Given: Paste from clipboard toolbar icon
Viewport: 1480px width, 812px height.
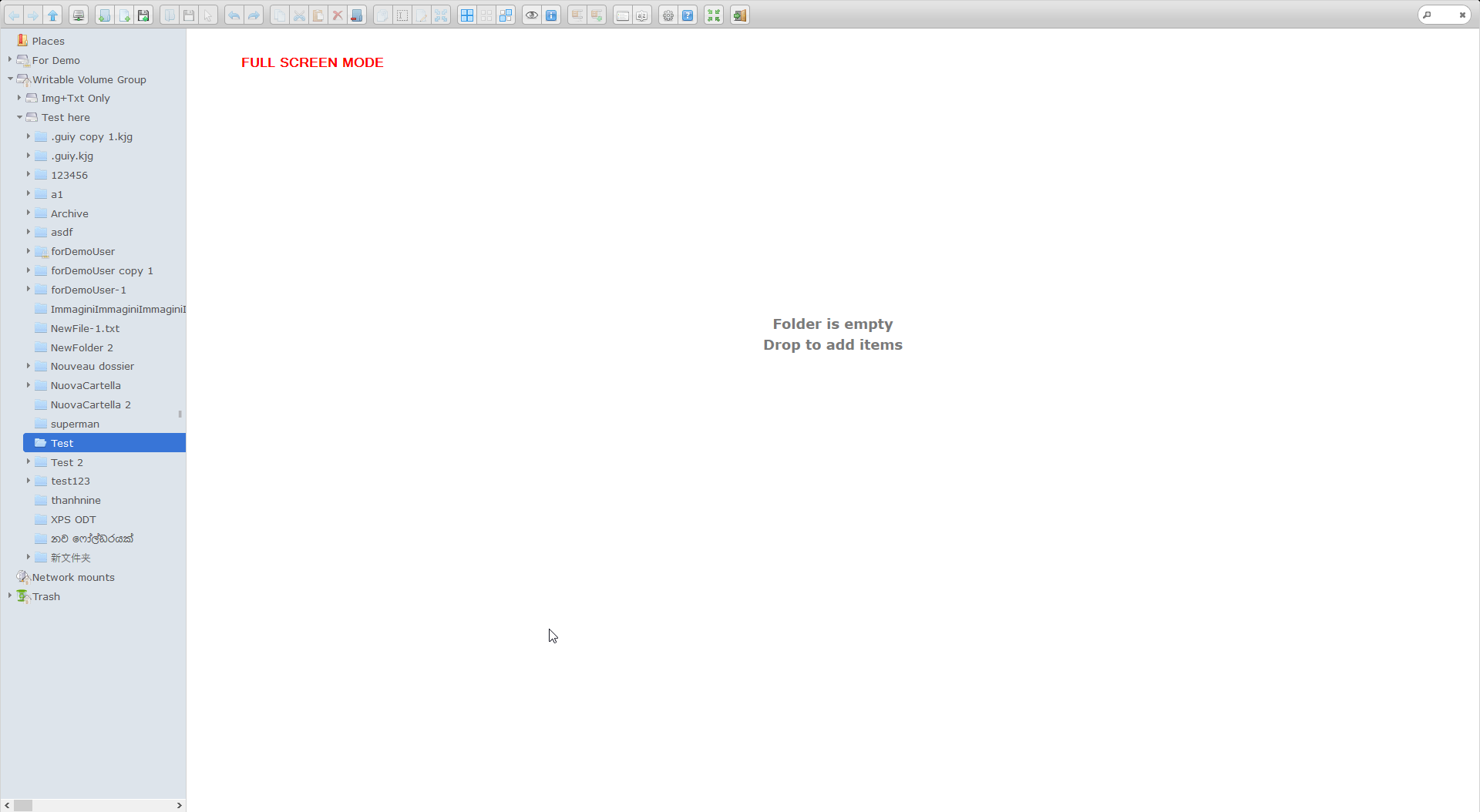Looking at the screenshot, I should (x=318, y=15).
